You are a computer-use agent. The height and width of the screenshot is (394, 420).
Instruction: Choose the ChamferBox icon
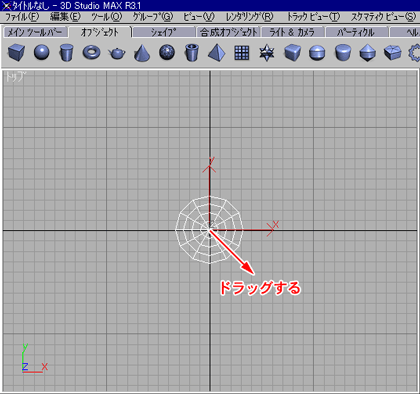(x=292, y=53)
